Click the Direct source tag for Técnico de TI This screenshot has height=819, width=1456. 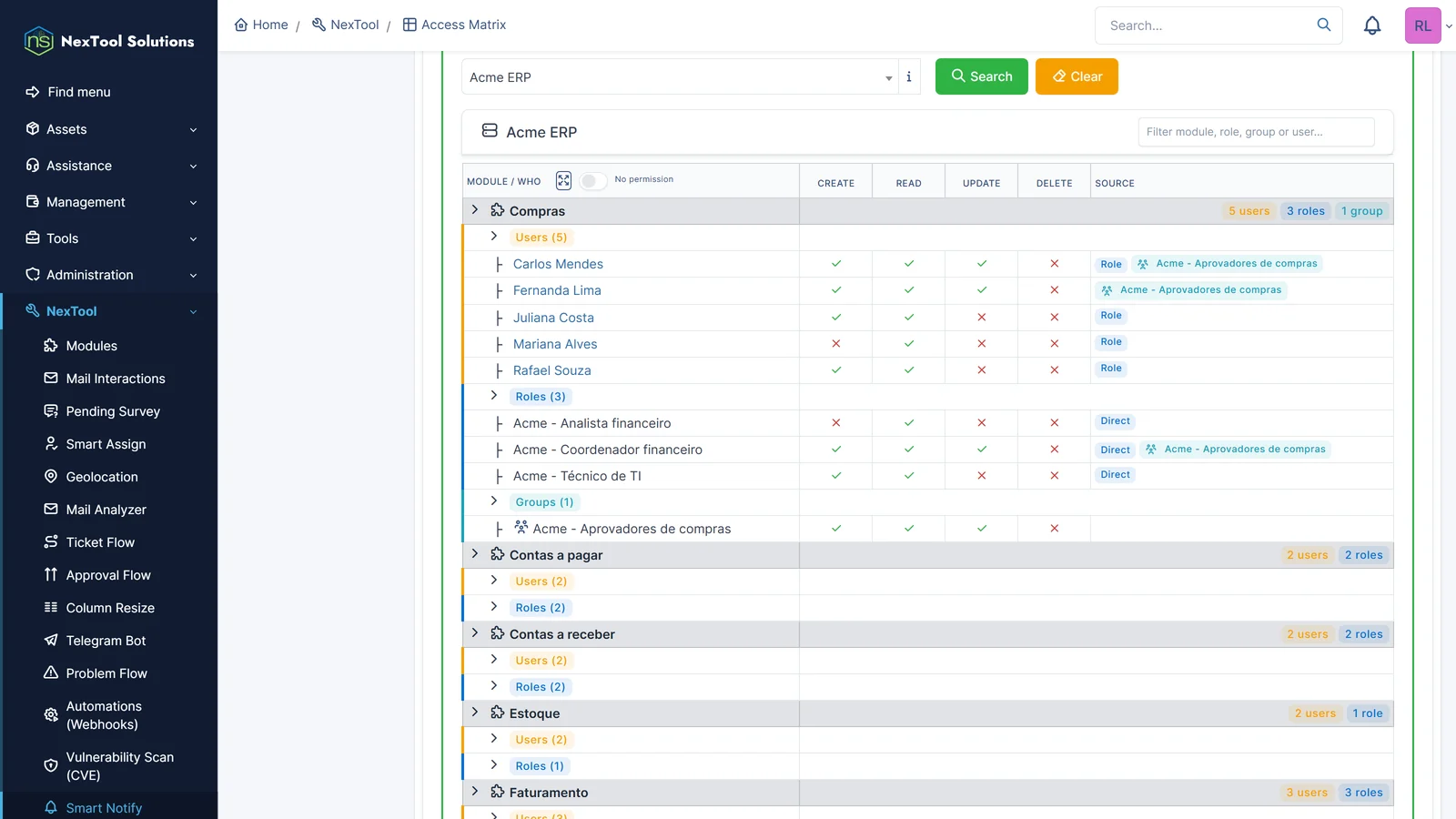click(1115, 475)
